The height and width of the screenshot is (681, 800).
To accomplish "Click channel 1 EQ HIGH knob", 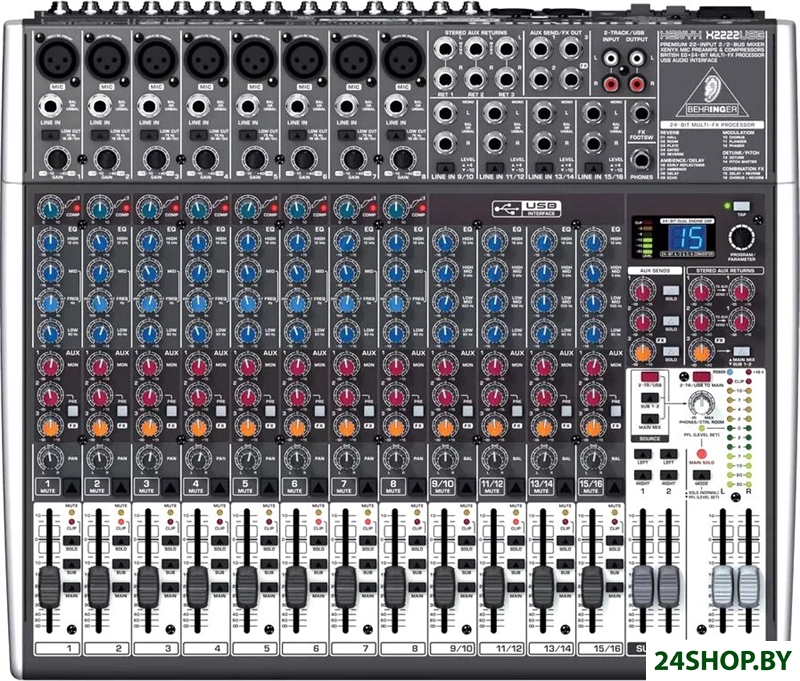I will click(51, 241).
